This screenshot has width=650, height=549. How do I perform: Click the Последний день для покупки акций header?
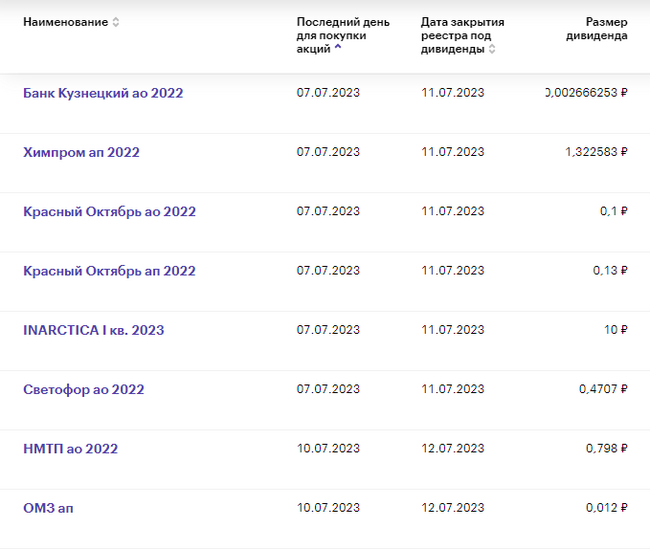click(343, 35)
